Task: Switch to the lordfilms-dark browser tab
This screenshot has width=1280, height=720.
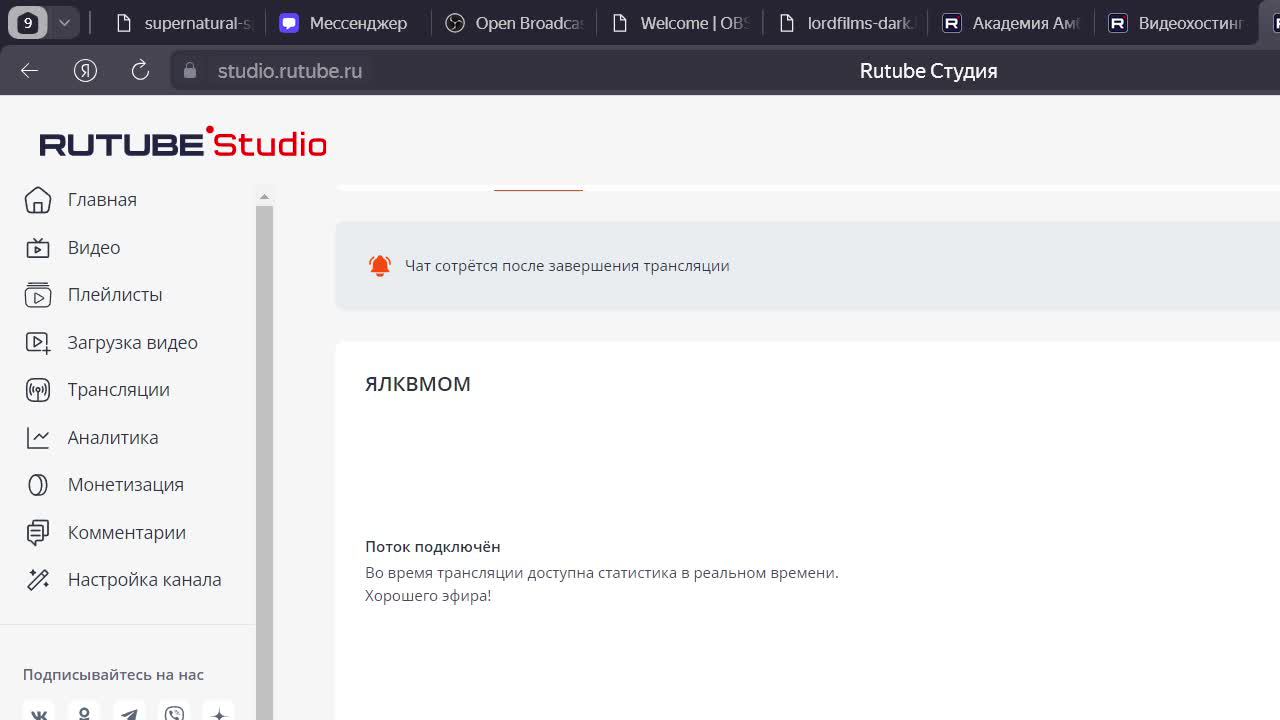Action: (846, 22)
